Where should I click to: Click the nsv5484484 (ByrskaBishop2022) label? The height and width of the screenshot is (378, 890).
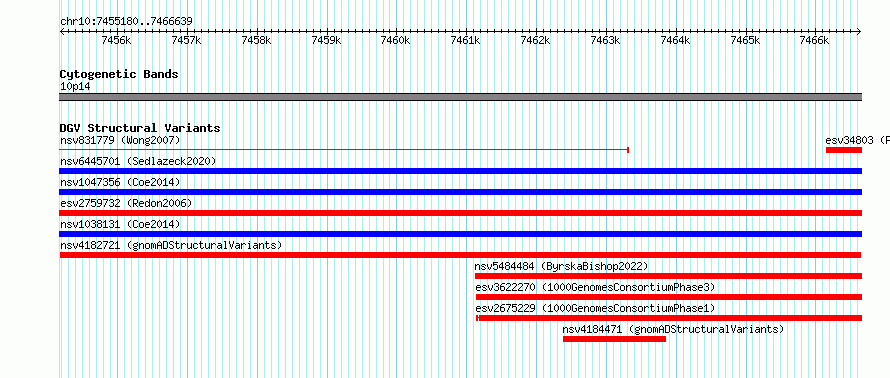(561, 266)
